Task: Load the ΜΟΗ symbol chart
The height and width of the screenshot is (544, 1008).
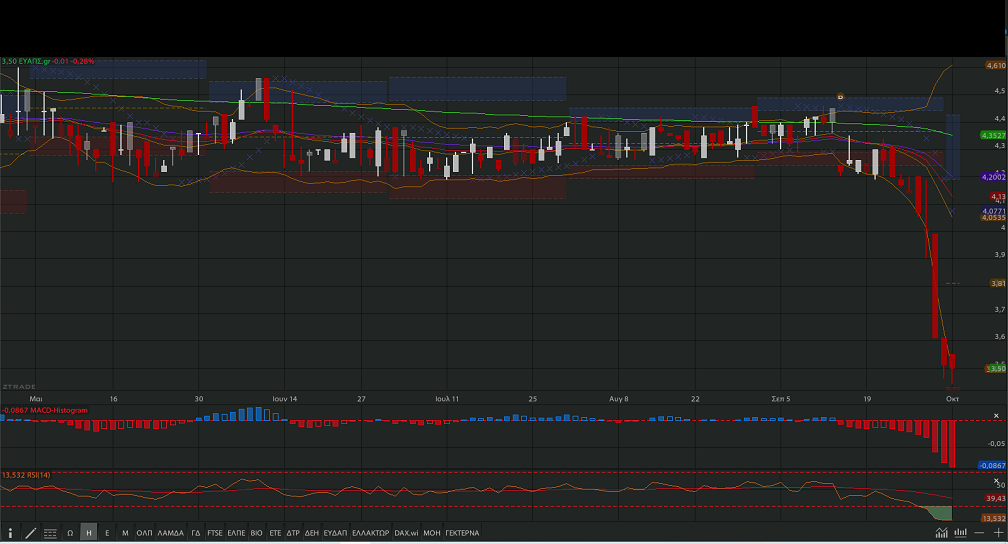Action: coord(432,533)
